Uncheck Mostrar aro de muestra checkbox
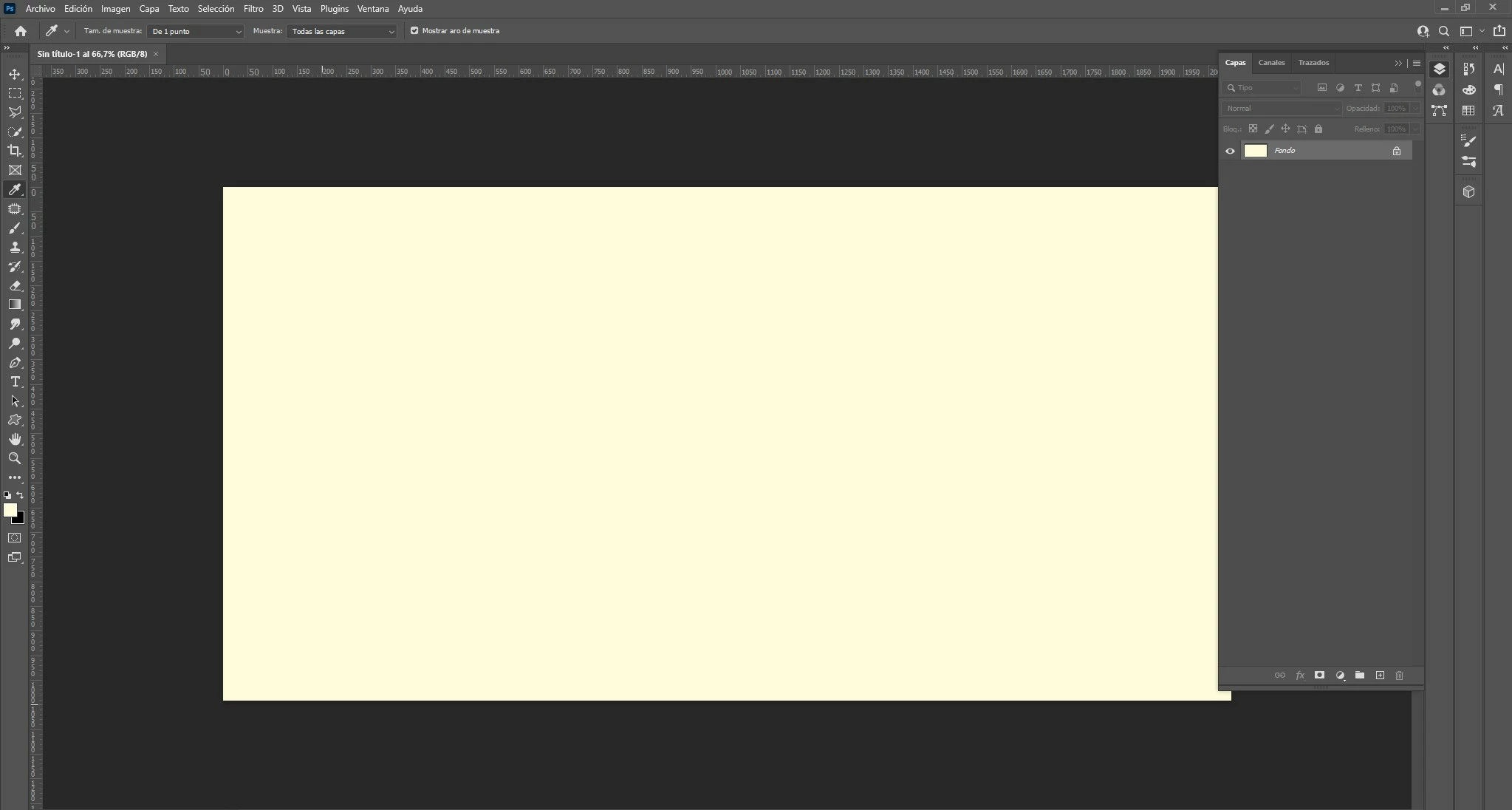 414,31
